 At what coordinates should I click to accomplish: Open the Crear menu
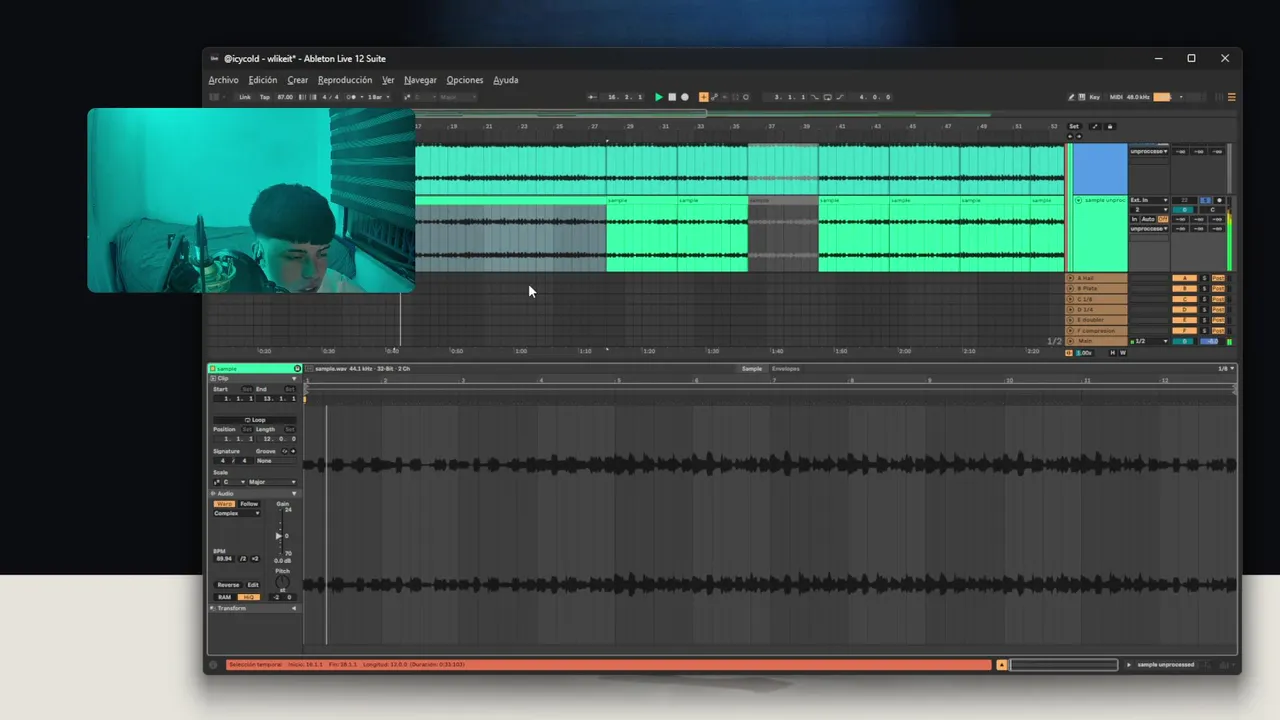click(298, 80)
